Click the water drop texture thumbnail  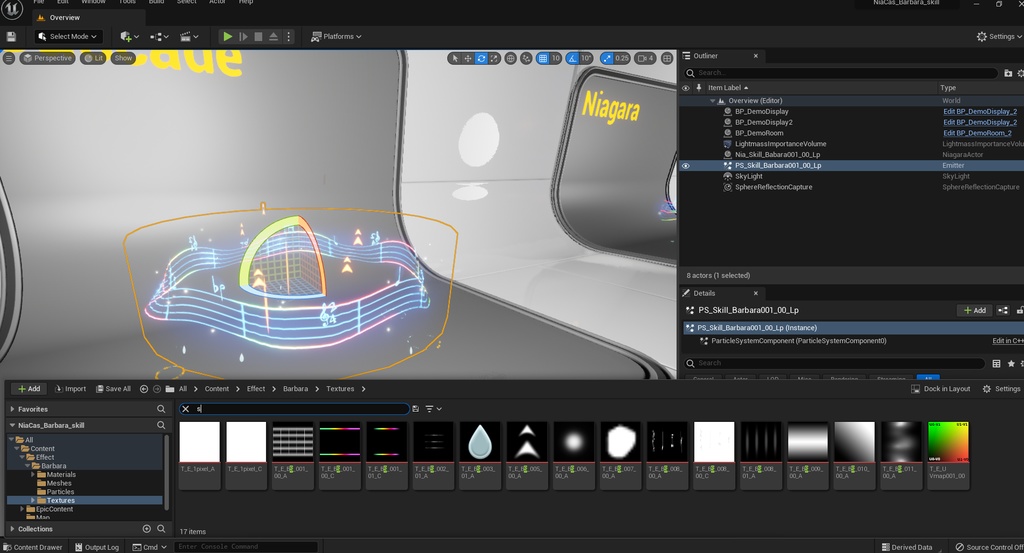[479, 441]
